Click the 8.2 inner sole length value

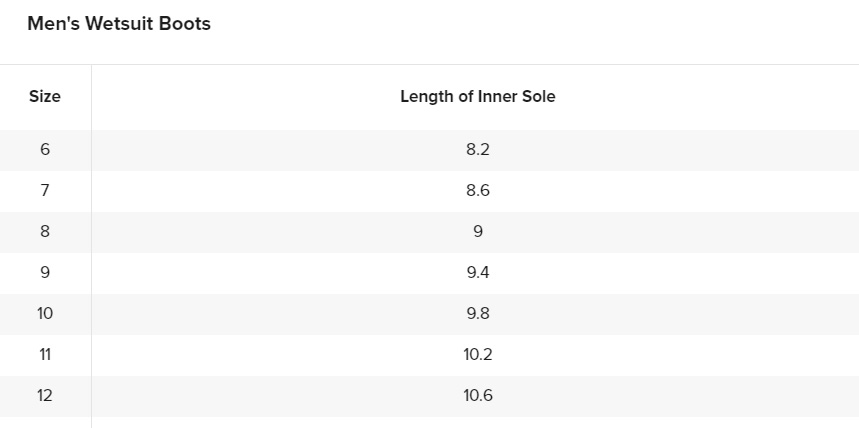(478, 150)
